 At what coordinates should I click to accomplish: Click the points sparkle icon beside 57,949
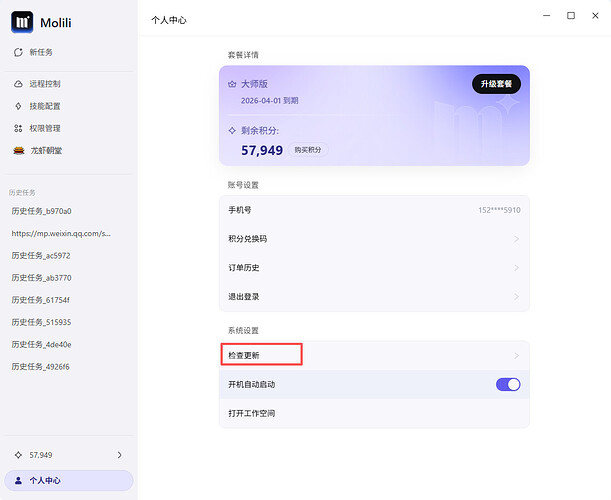pyautogui.click(x=18, y=455)
